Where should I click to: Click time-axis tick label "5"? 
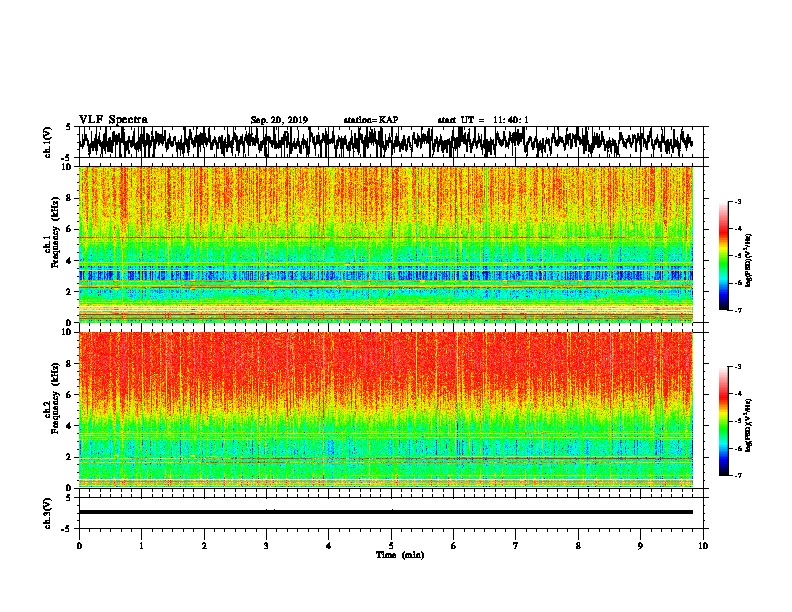(x=391, y=546)
